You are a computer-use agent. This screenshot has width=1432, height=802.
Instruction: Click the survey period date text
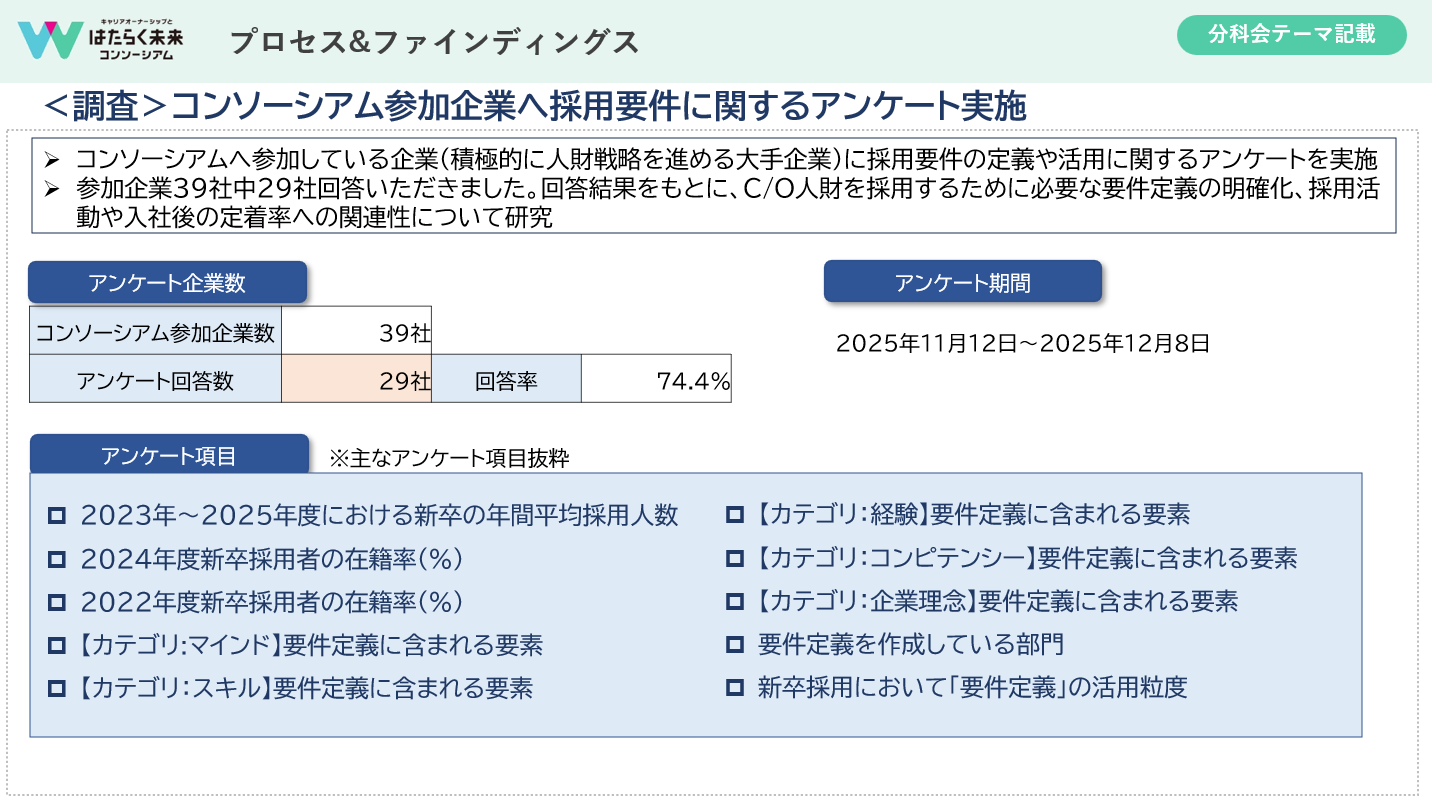pos(1023,344)
